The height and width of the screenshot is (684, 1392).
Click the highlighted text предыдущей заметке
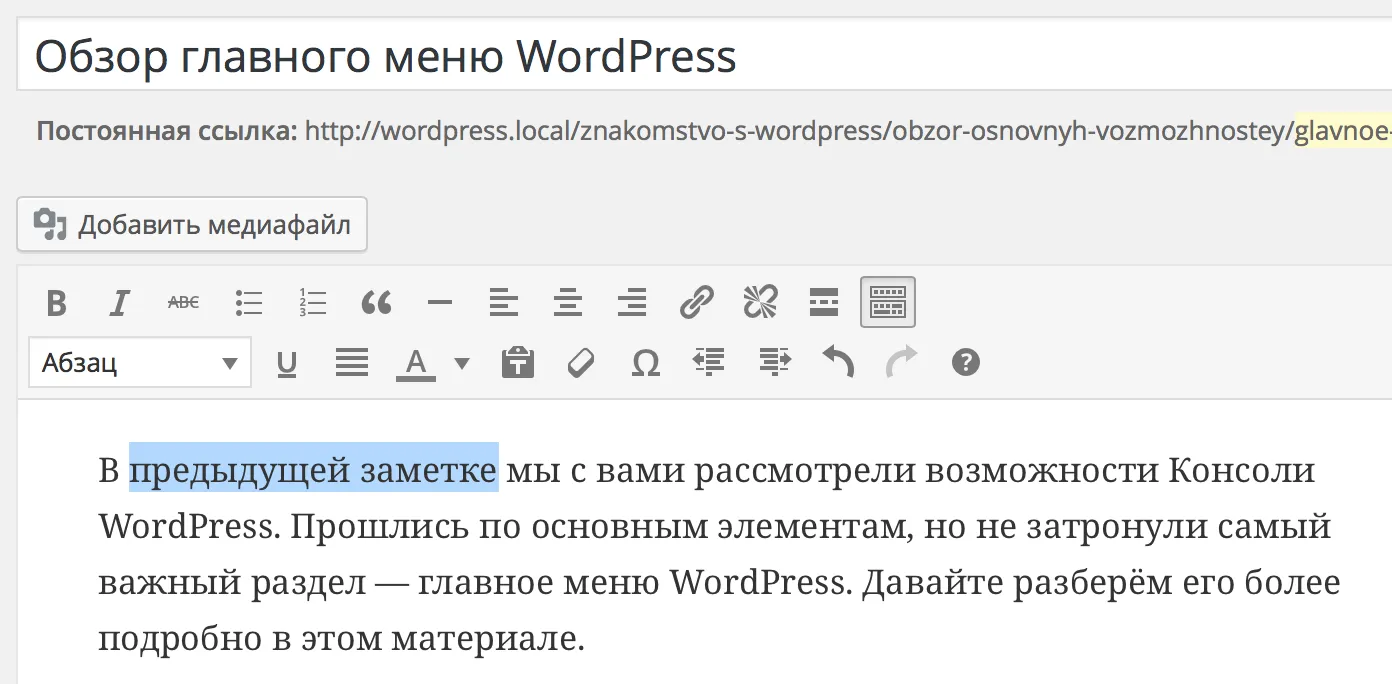click(313, 469)
